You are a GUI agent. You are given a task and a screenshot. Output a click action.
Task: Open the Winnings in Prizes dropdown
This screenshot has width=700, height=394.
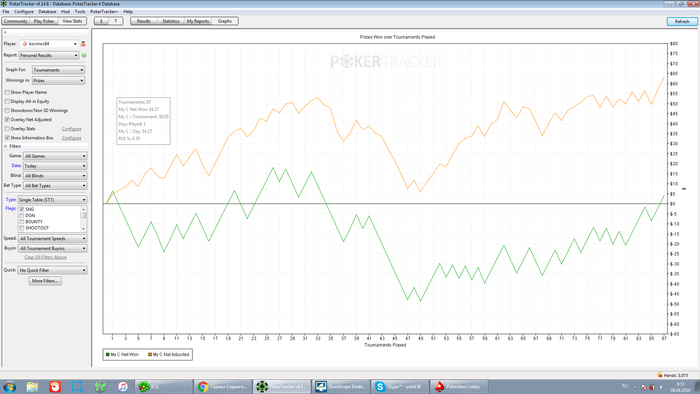click(x=58, y=81)
